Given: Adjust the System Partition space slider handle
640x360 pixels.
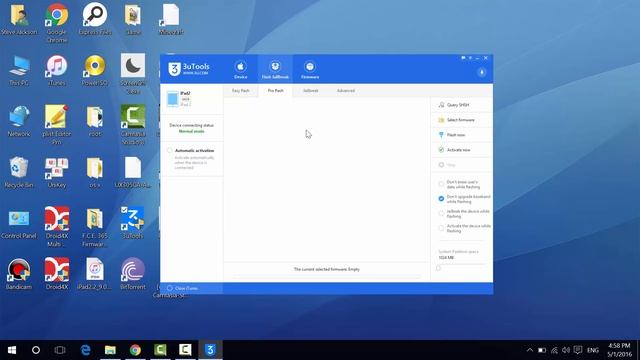Looking at the screenshot, I should 438,268.
